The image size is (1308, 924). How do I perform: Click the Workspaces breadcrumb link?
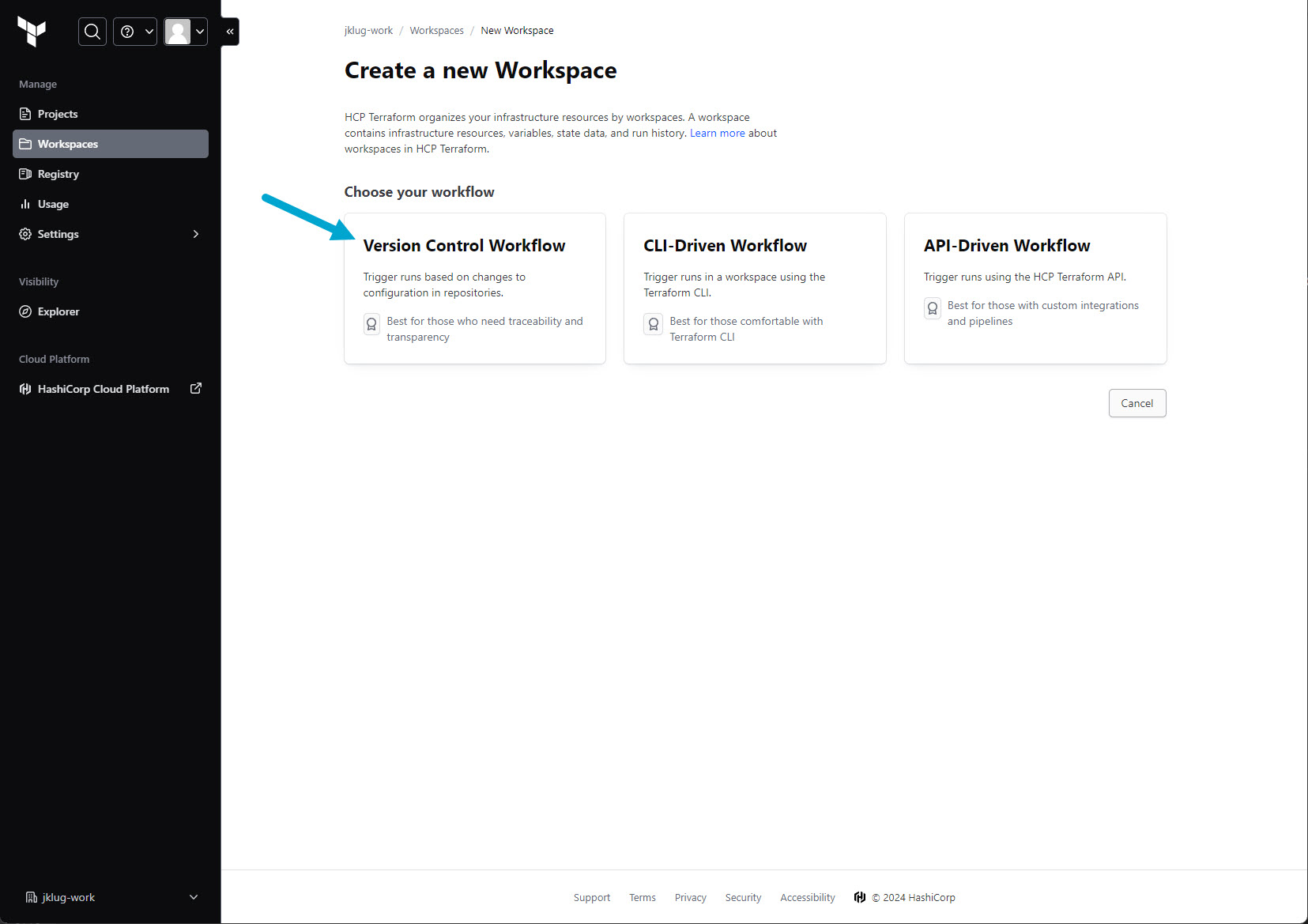click(x=436, y=31)
